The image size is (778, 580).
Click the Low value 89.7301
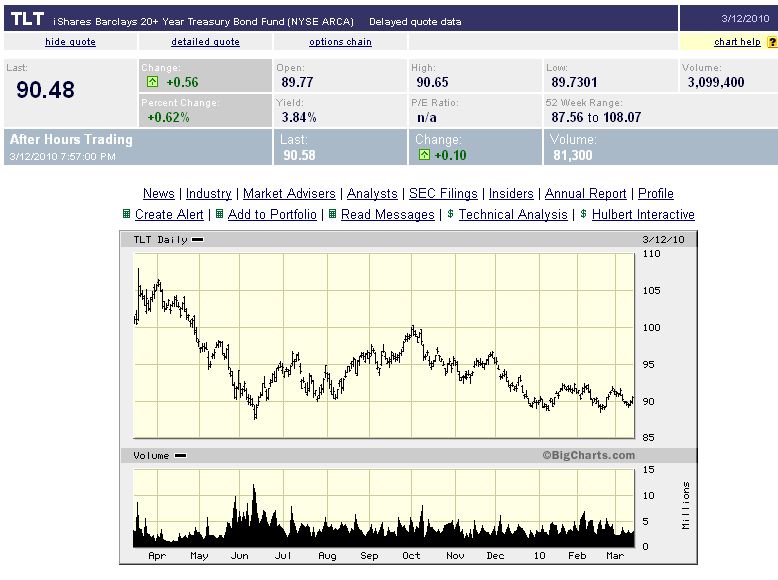[x=574, y=82]
